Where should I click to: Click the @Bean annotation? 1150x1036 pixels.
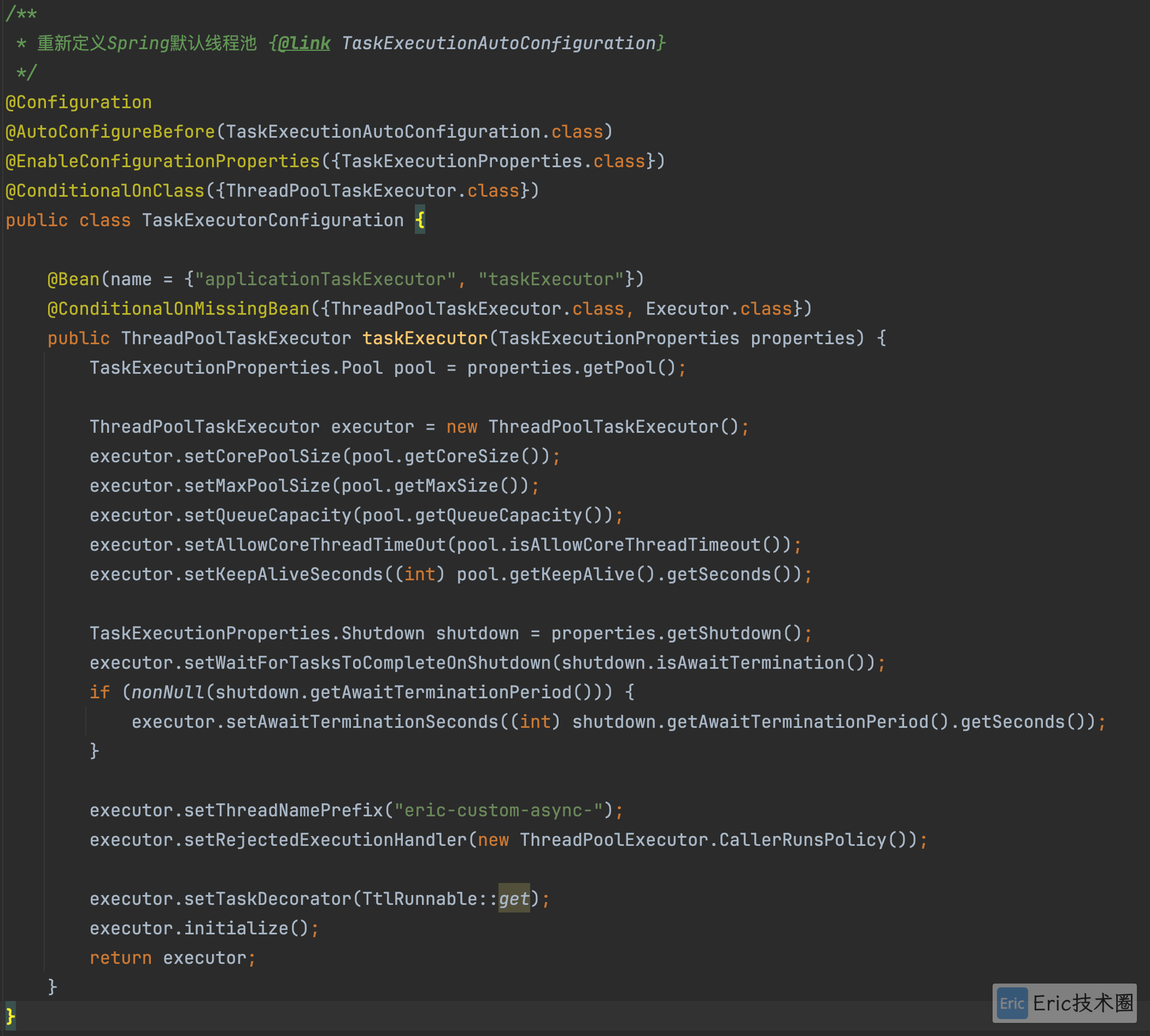(x=73, y=280)
